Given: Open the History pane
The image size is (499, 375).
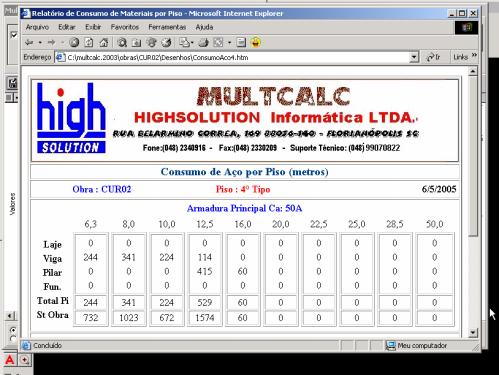Looking at the screenshot, I should [x=166, y=42].
